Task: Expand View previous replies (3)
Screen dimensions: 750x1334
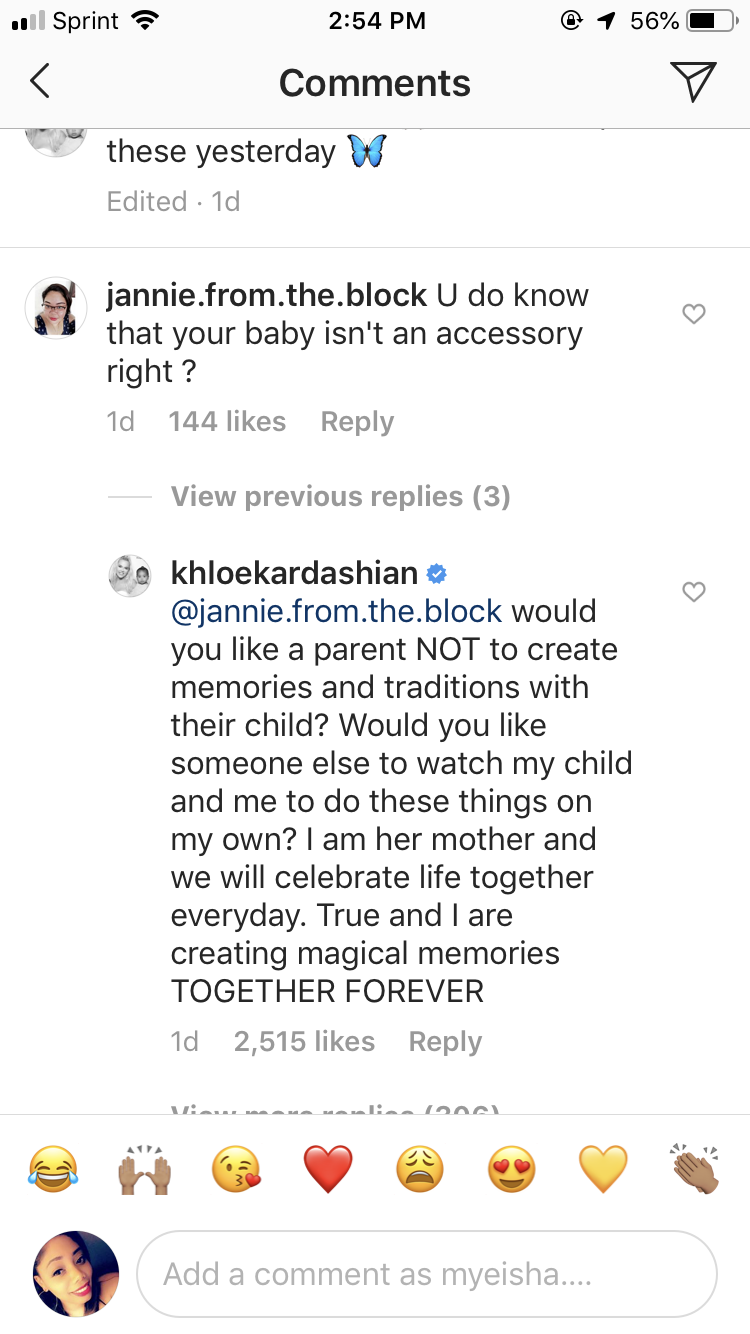Action: click(340, 497)
